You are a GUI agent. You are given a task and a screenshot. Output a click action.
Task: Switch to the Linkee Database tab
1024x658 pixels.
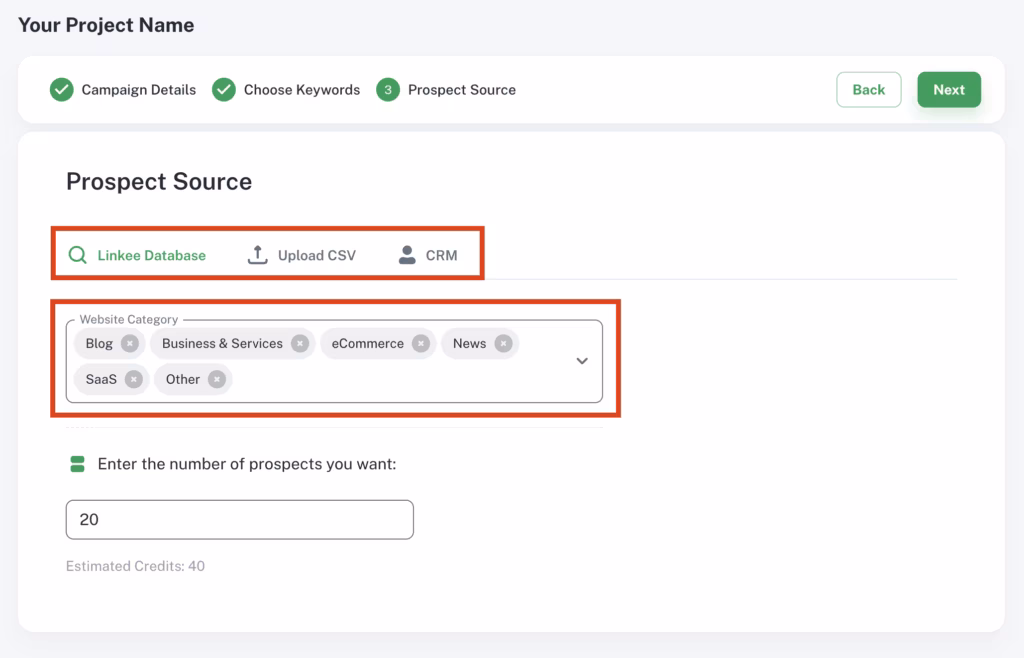137,255
